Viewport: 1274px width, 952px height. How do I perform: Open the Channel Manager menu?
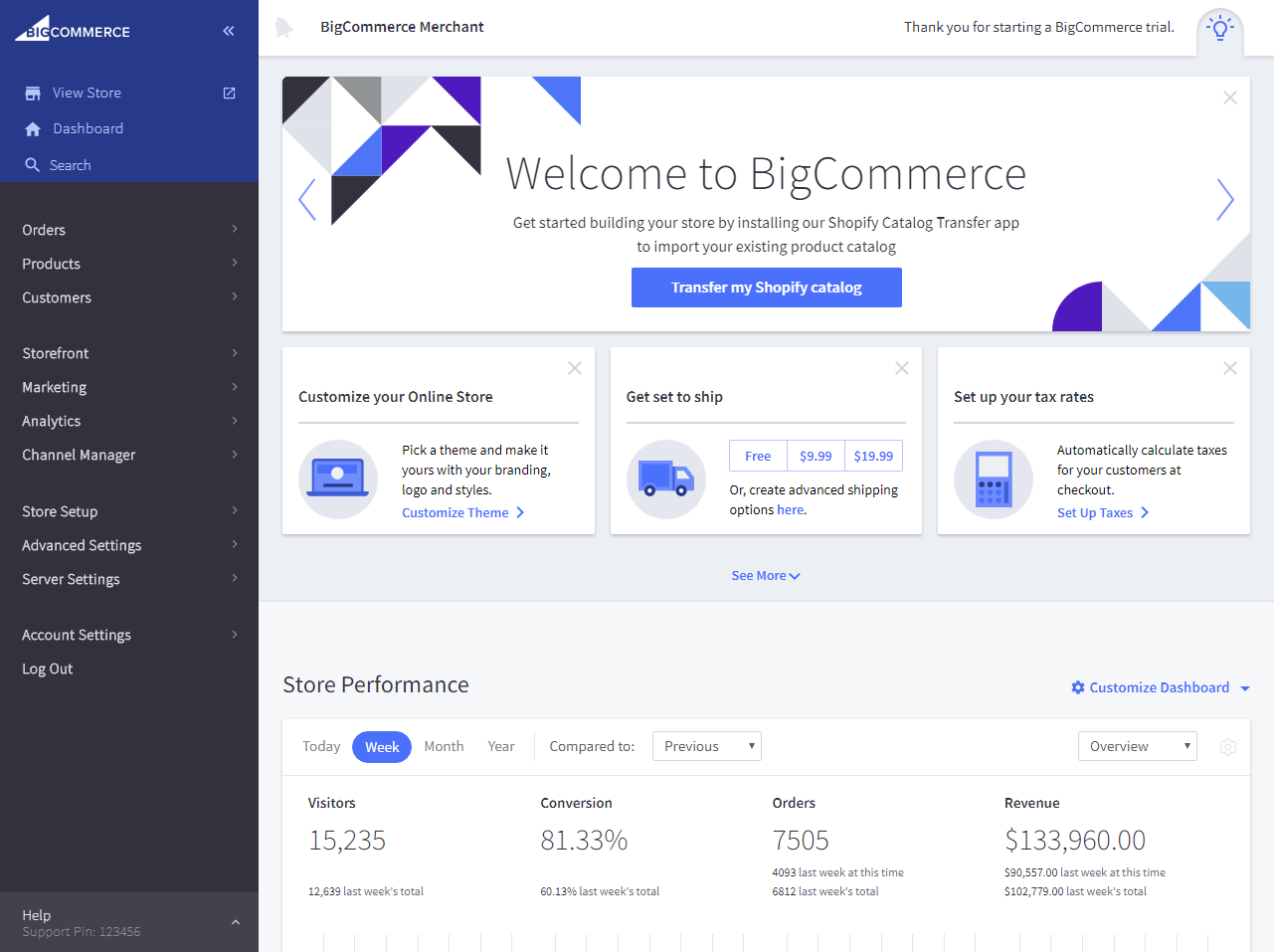pyautogui.click(x=129, y=455)
